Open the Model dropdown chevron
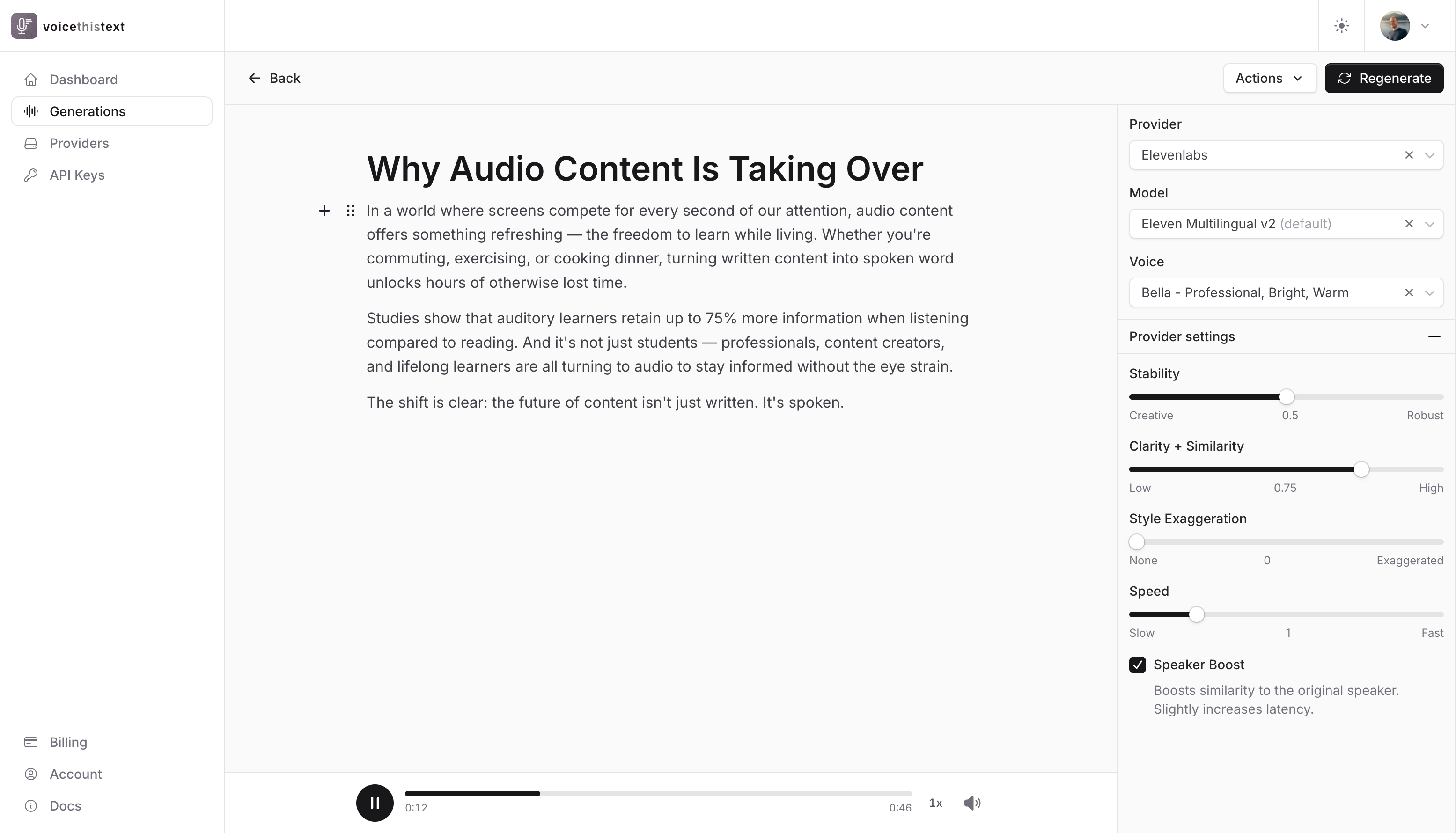The width and height of the screenshot is (1456, 833). point(1430,224)
